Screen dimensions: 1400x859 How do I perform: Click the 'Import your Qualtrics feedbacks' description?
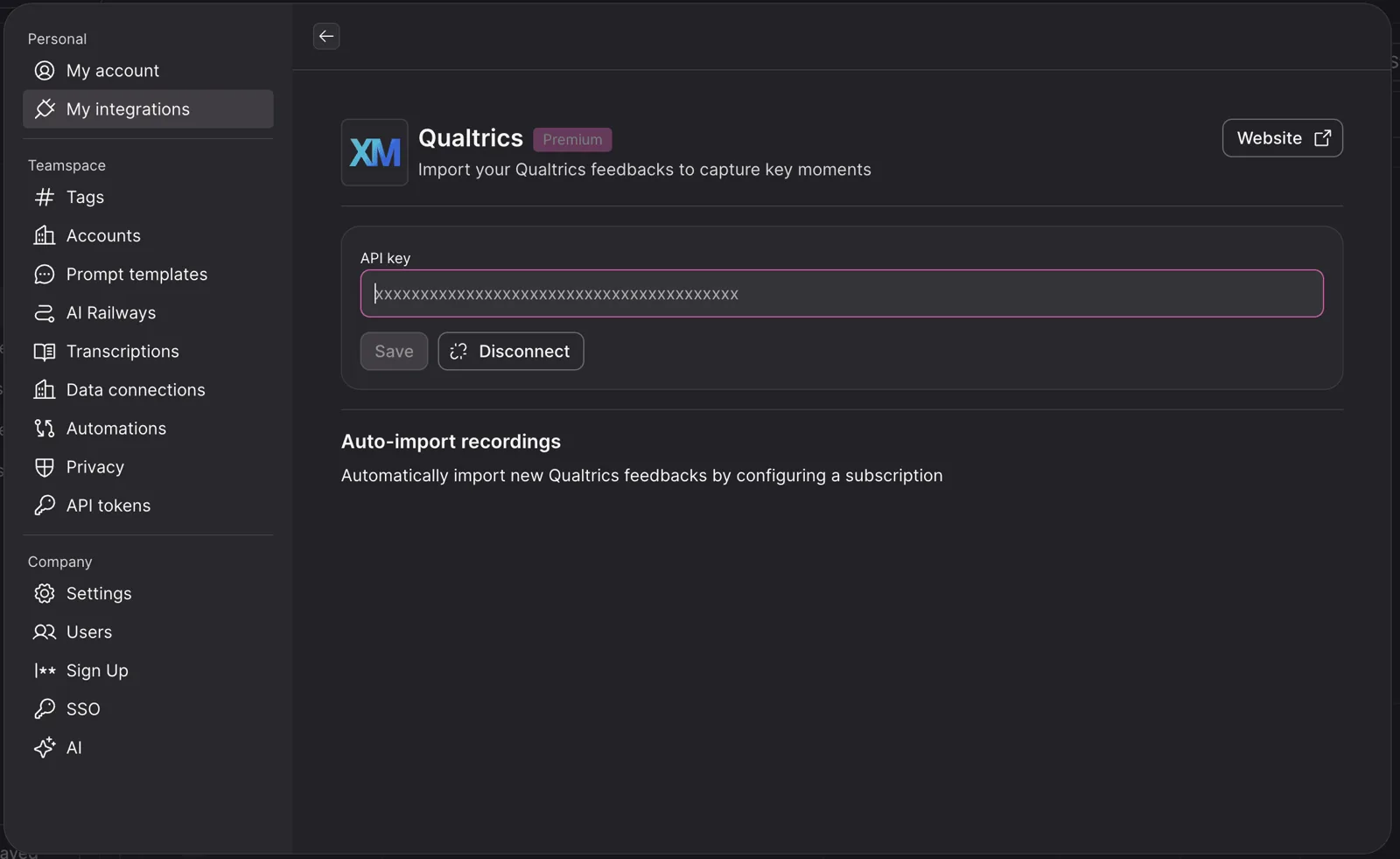[645, 170]
